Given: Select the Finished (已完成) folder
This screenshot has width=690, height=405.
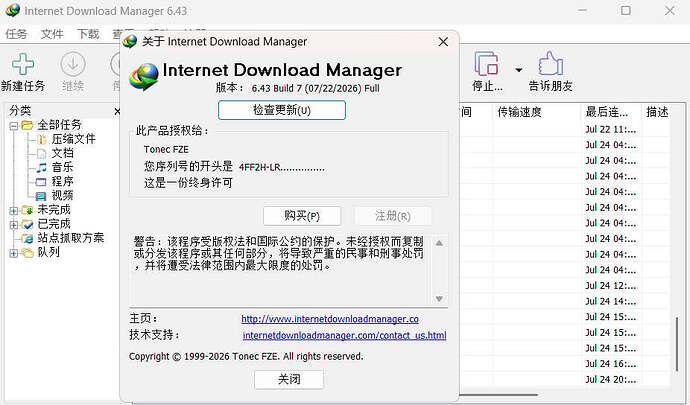Looking at the screenshot, I should (x=54, y=224).
